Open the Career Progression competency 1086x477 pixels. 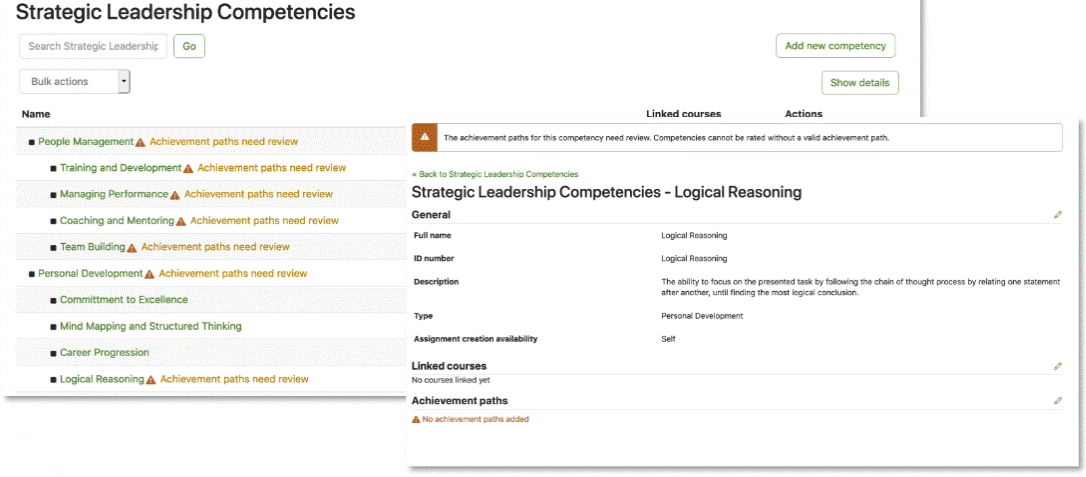point(105,352)
